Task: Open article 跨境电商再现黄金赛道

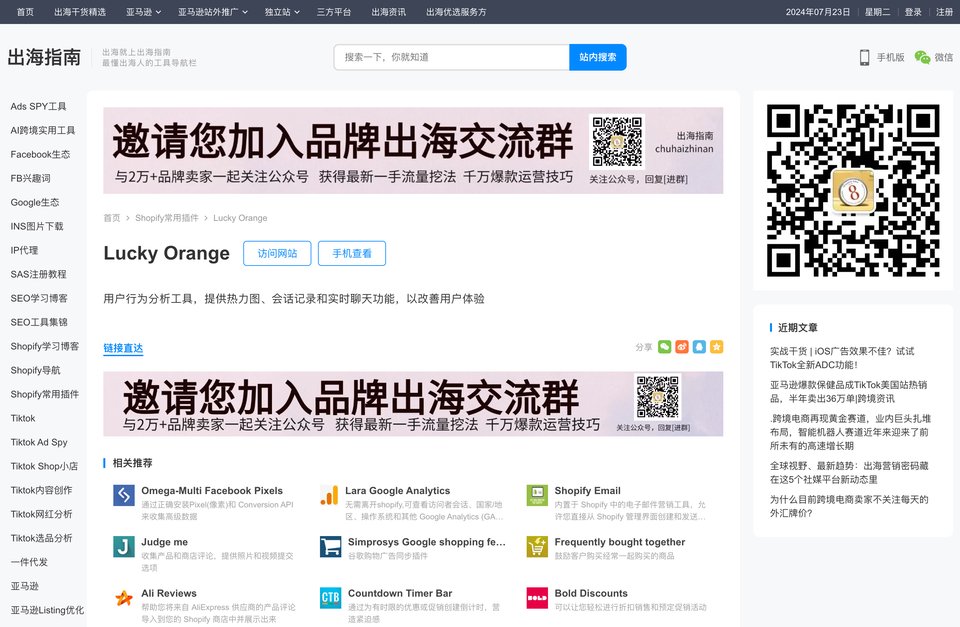Action: click(850, 432)
